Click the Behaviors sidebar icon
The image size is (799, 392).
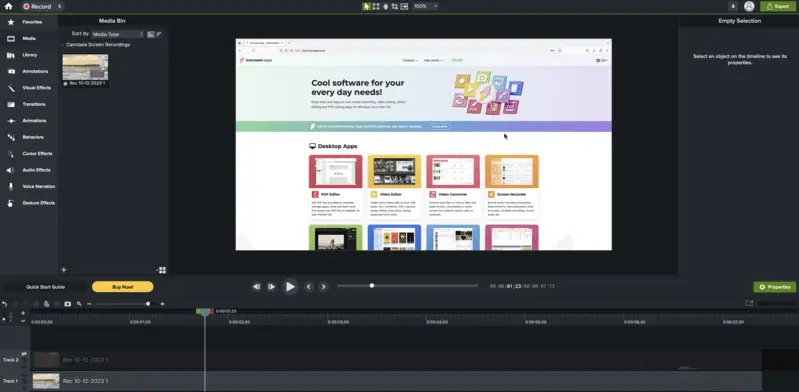tap(11, 137)
